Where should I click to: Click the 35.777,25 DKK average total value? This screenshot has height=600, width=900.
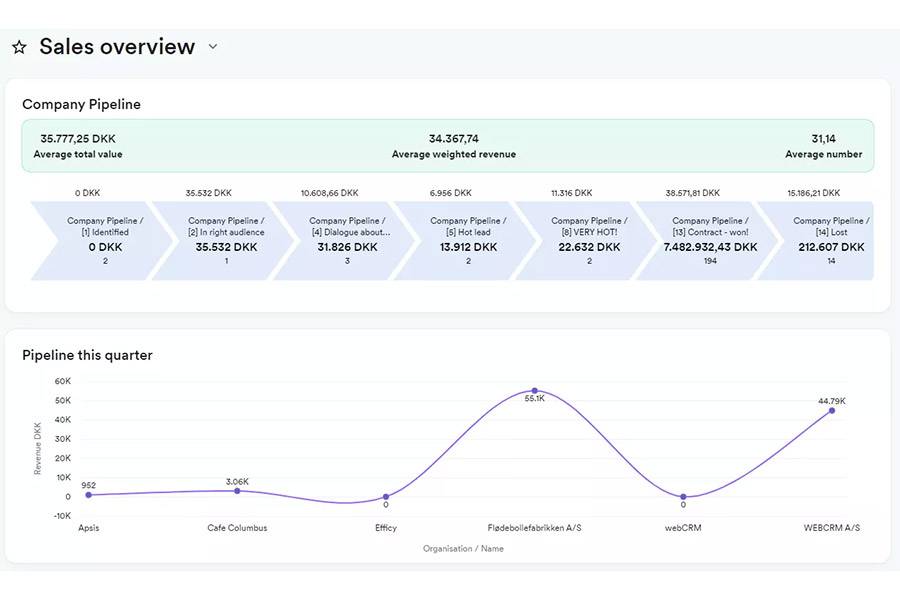[x=78, y=138]
